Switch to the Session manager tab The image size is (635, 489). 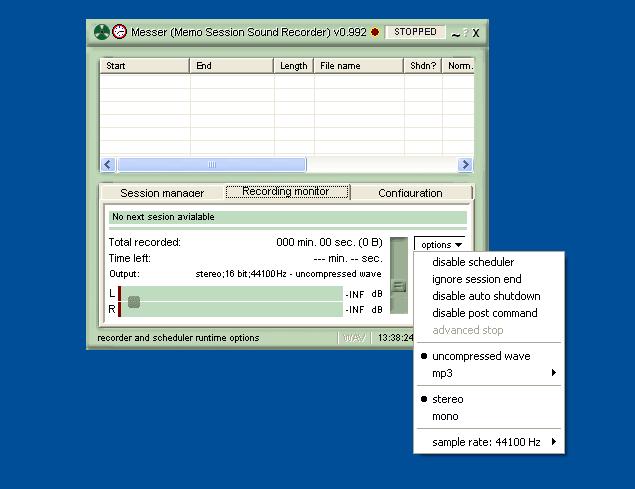pos(162,193)
